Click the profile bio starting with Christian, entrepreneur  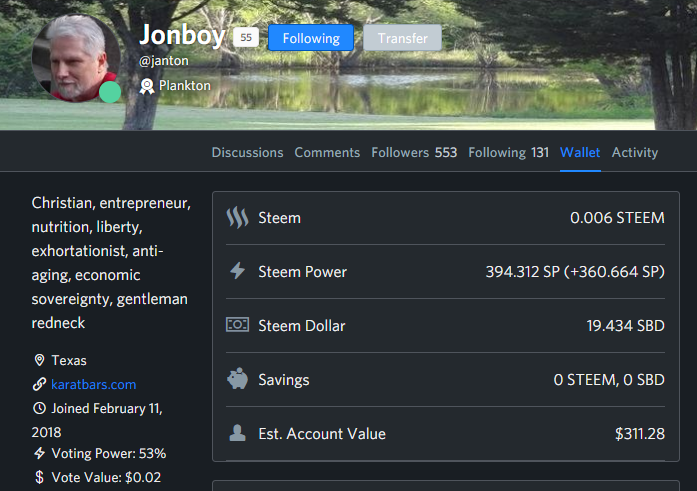pyautogui.click(x=111, y=263)
